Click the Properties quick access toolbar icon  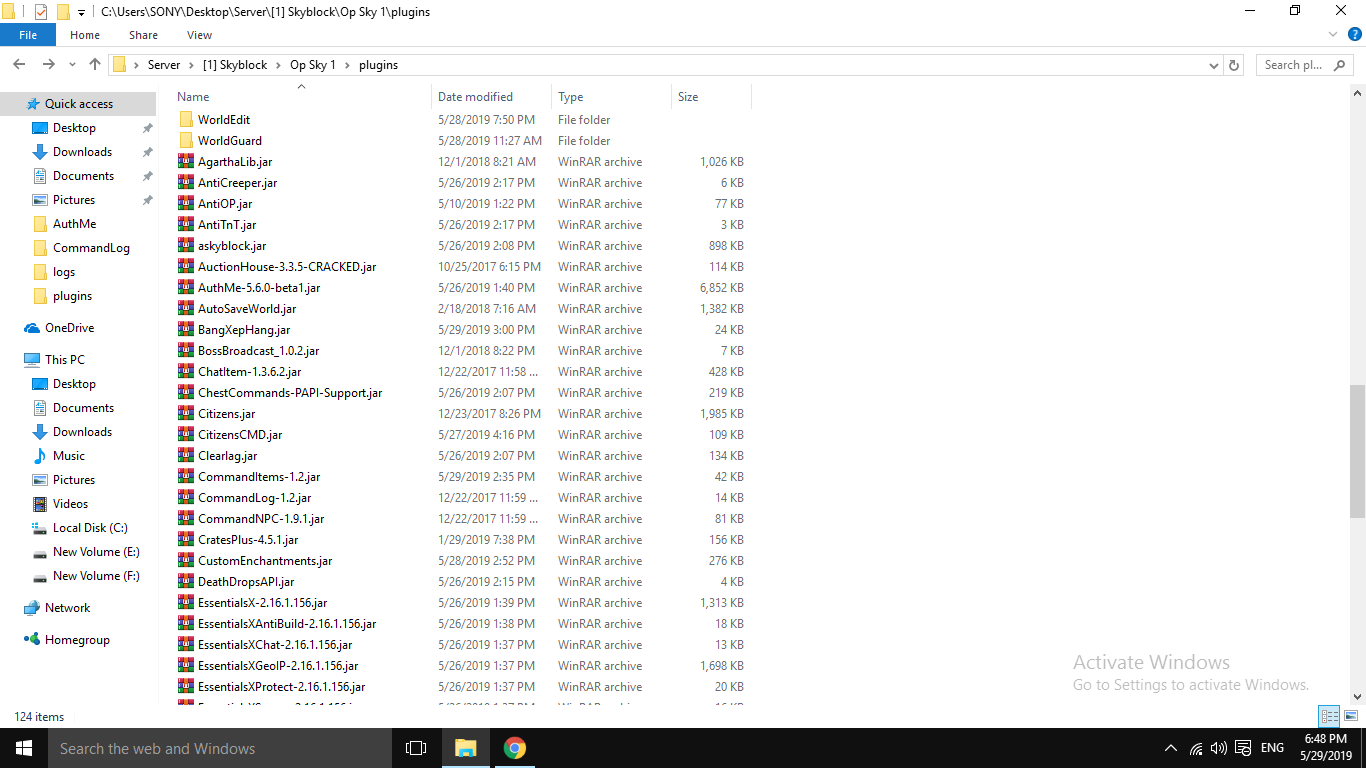point(41,11)
